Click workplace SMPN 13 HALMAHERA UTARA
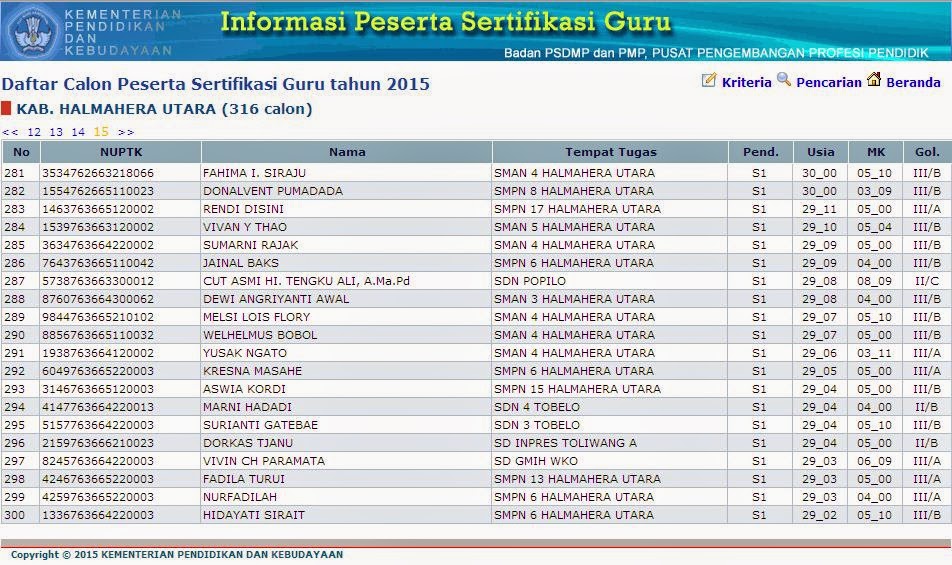This screenshot has height=565, width=952. coord(577,479)
